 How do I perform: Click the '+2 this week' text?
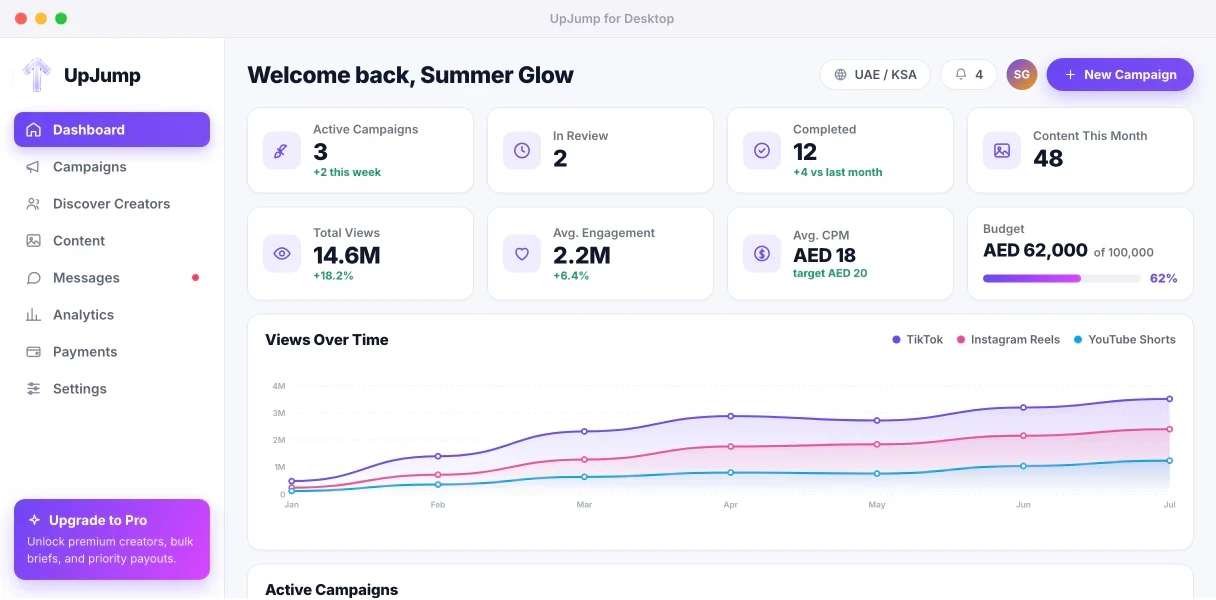347,172
